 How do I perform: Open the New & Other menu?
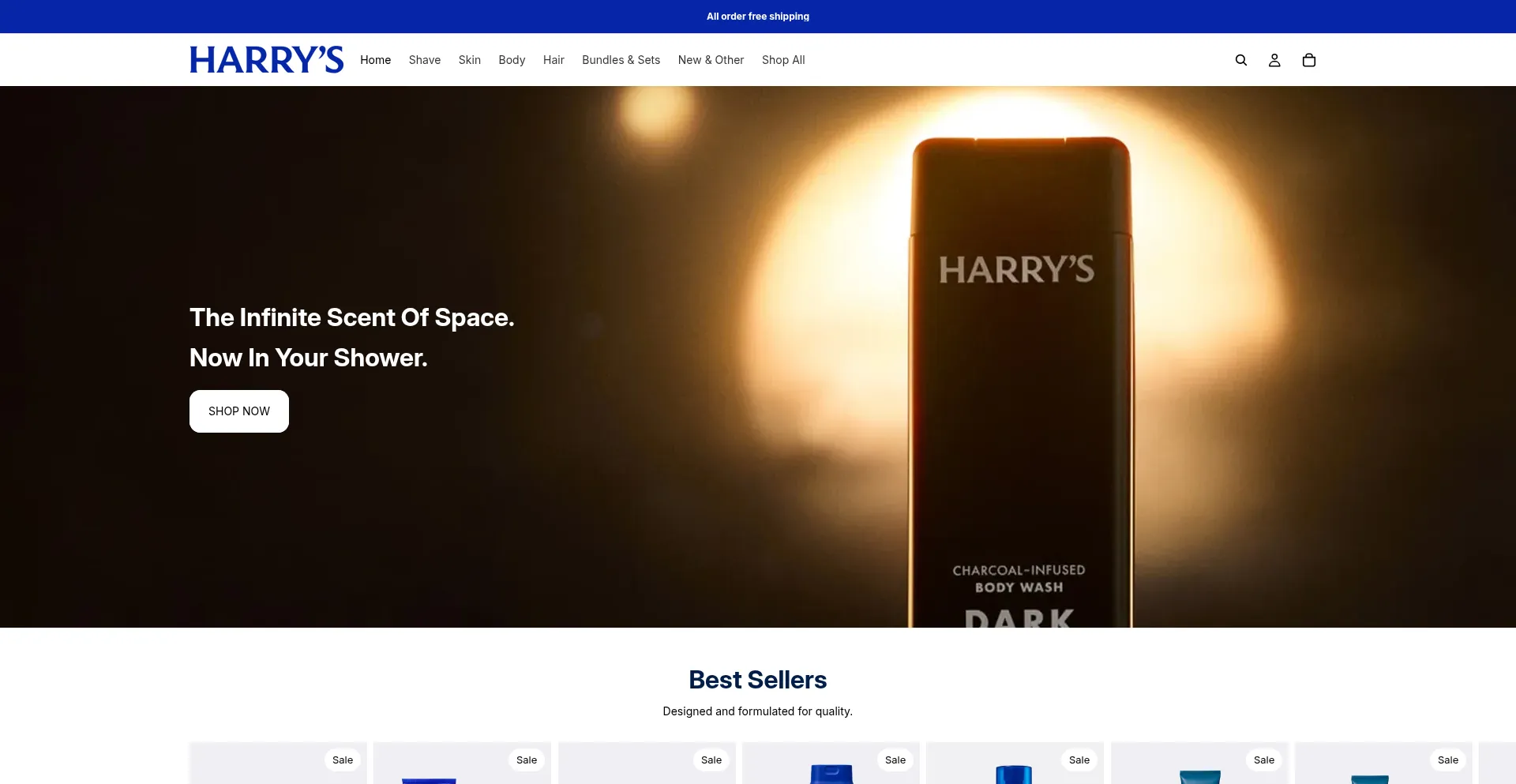[x=711, y=60]
